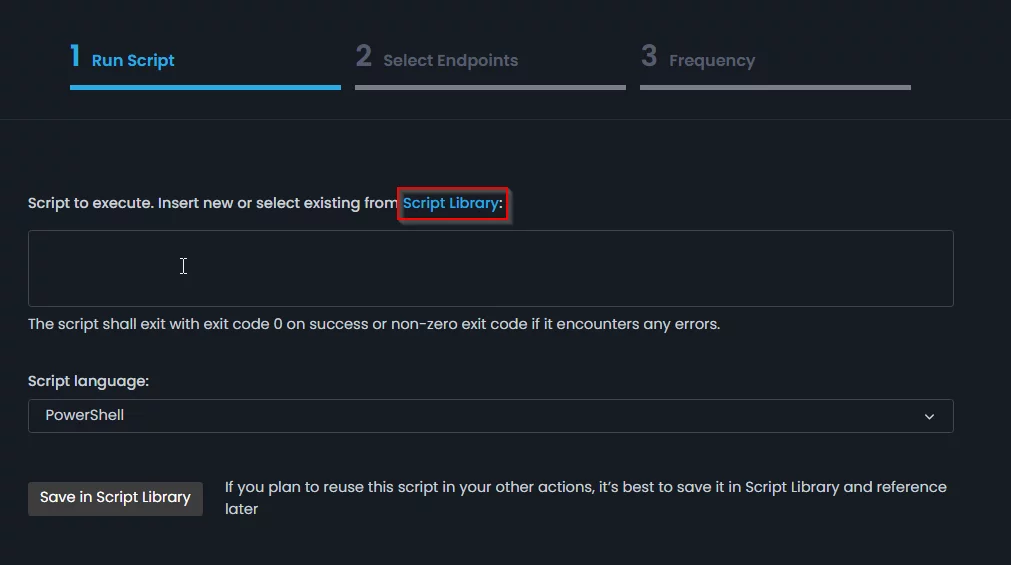Open the Script language combo box
The width and height of the screenshot is (1011, 565).
[x=490, y=416]
